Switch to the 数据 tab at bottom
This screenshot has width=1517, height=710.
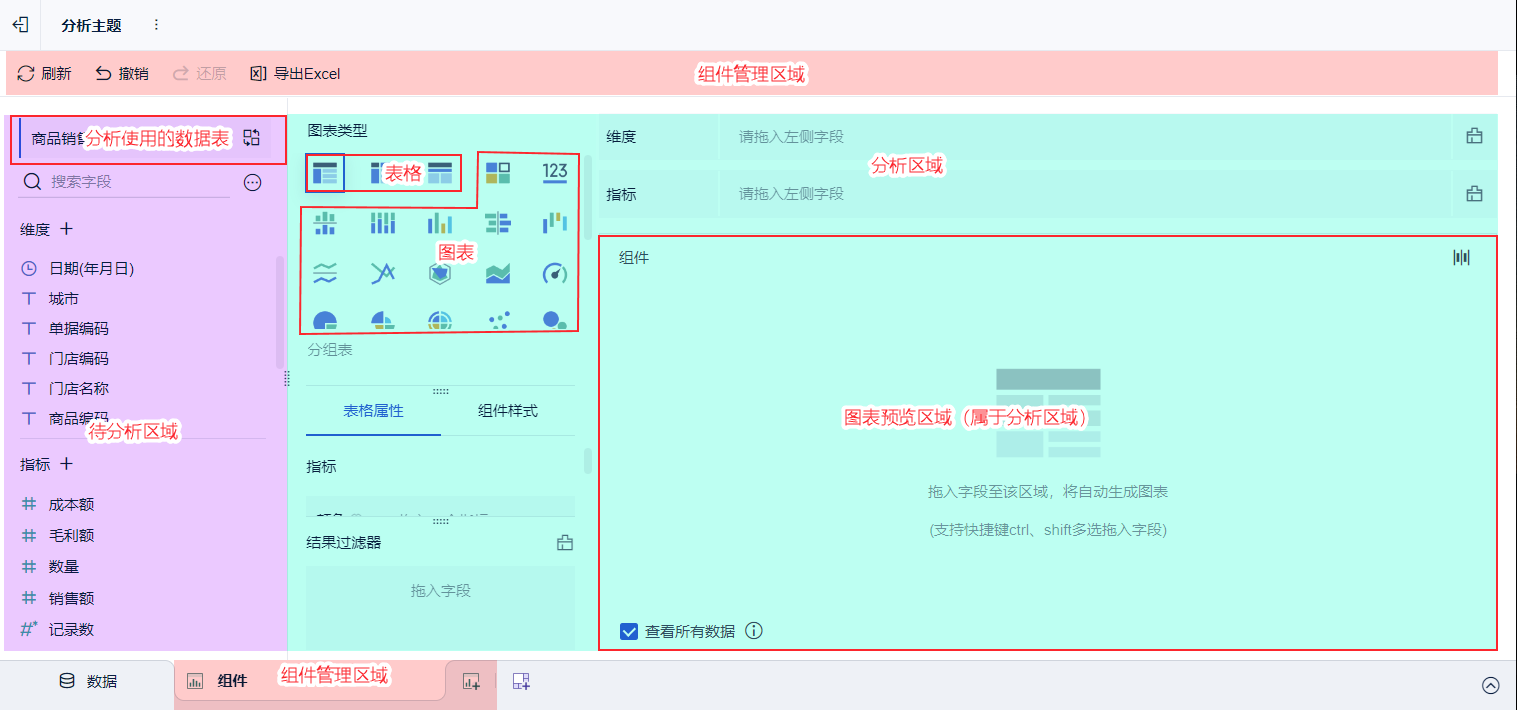[88, 681]
